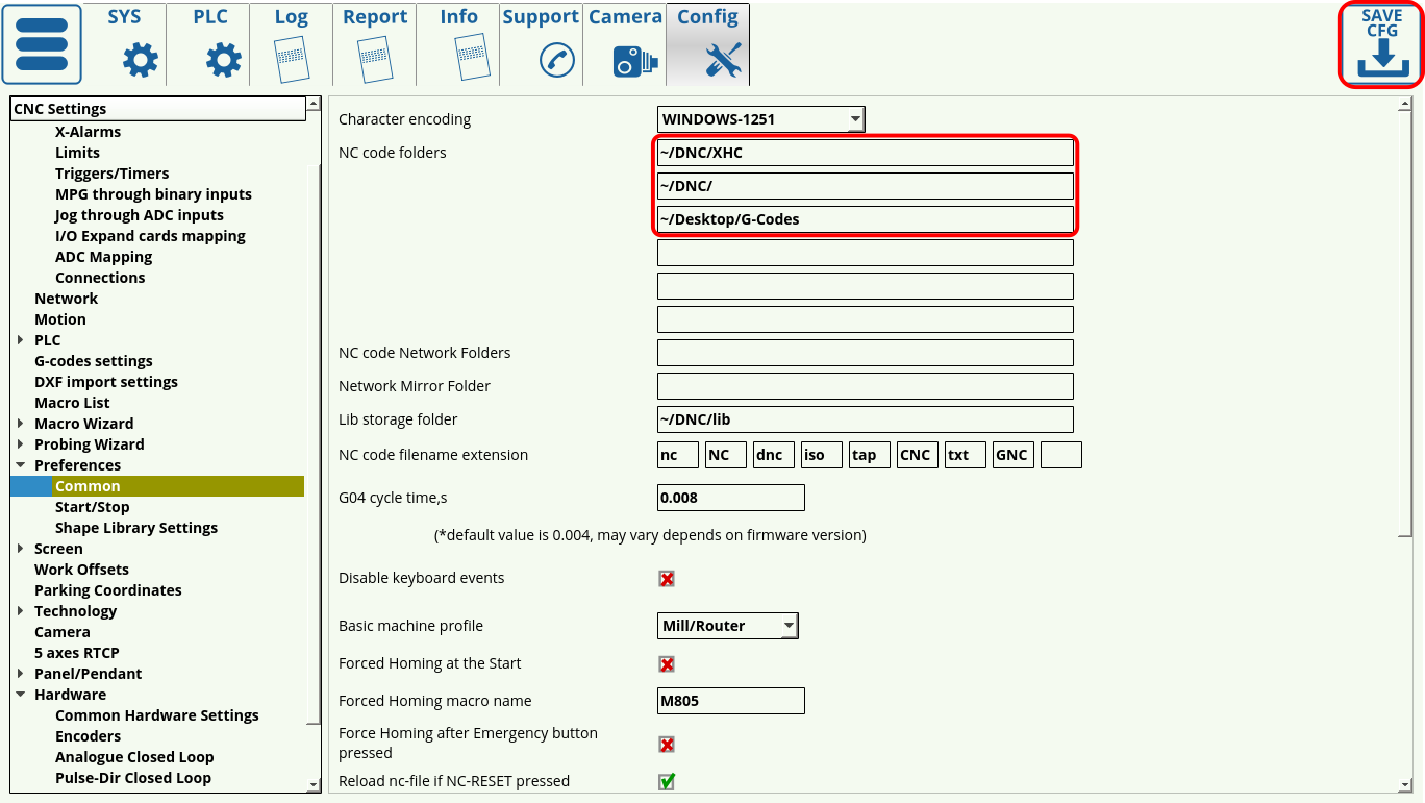
Task: Open Character encoding WINDOWS-1251 dropdown
Action: pyautogui.click(x=760, y=120)
